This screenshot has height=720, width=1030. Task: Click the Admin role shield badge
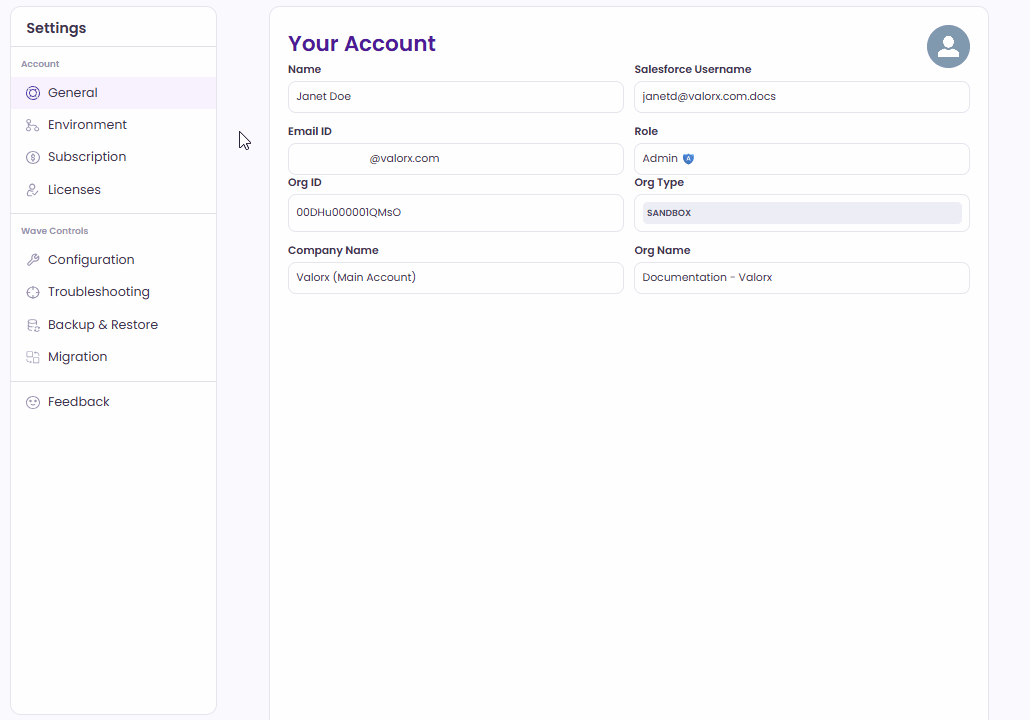pyautogui.click(x=688, y=159)
